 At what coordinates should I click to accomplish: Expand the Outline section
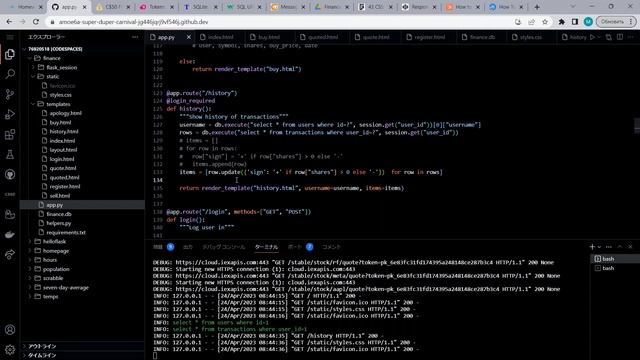pos(82,346)
